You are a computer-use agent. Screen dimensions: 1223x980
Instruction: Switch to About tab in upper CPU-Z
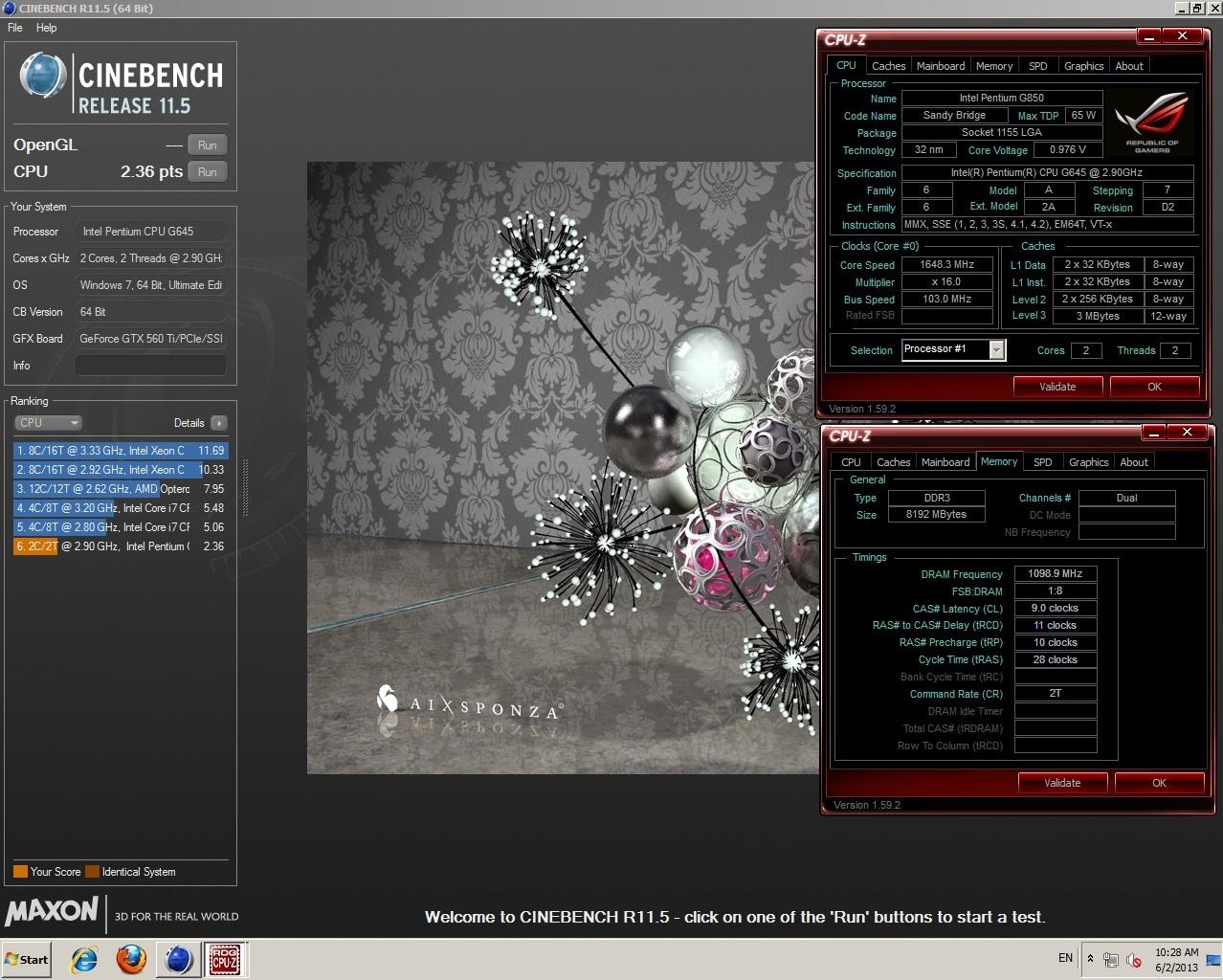click(x=1129, y=66)
